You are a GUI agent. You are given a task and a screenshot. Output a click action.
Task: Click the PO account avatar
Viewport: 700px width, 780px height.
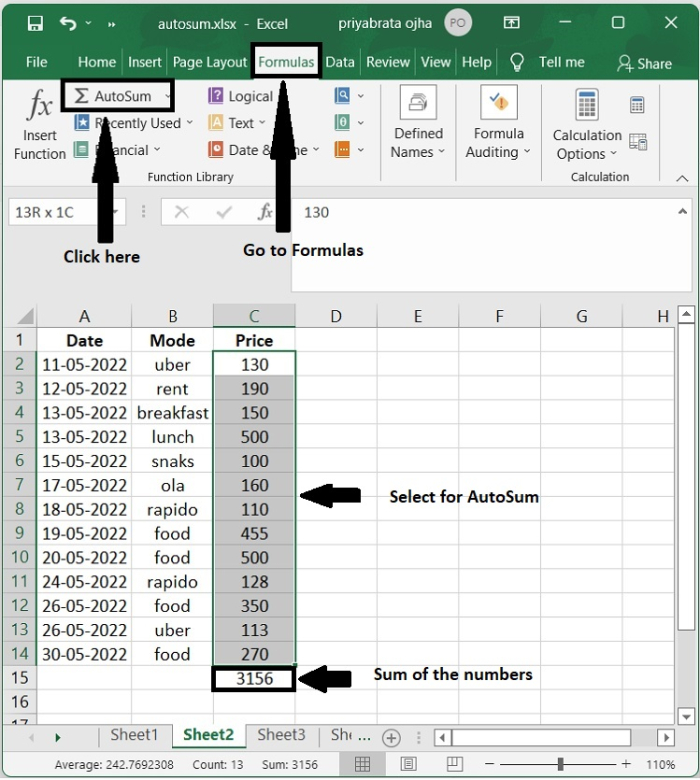click(458, 23)
